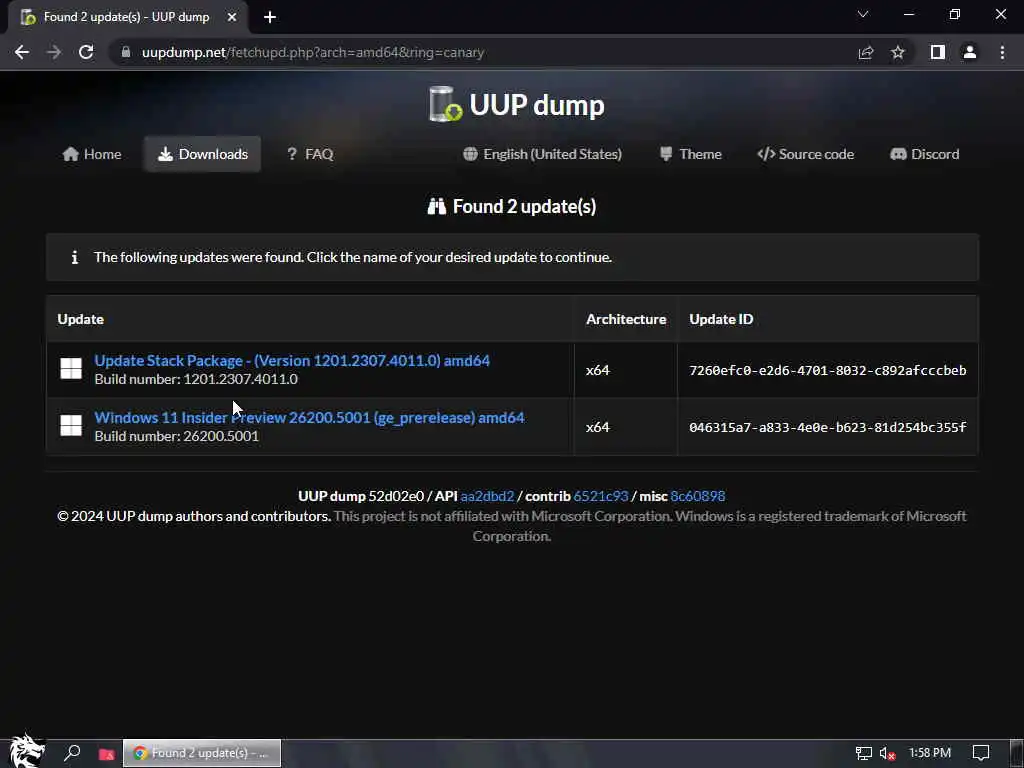This screenshot has height=768, width=1024.
Task: Open Windows 11 Insider Preview 26200.5001 link
Action: (x=310, y=417)
